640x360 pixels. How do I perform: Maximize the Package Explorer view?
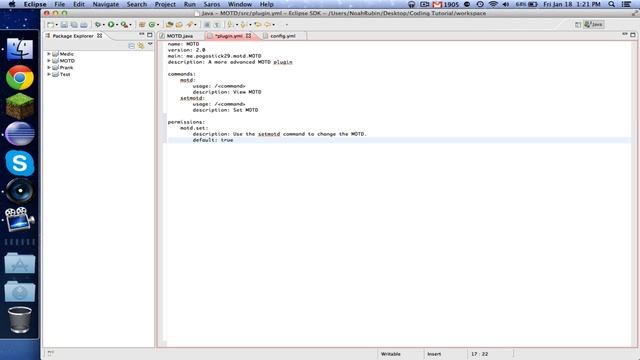(150, 35)
